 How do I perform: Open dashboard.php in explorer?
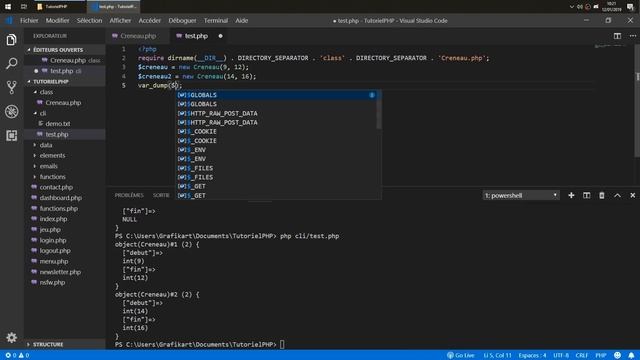(60, 198)
